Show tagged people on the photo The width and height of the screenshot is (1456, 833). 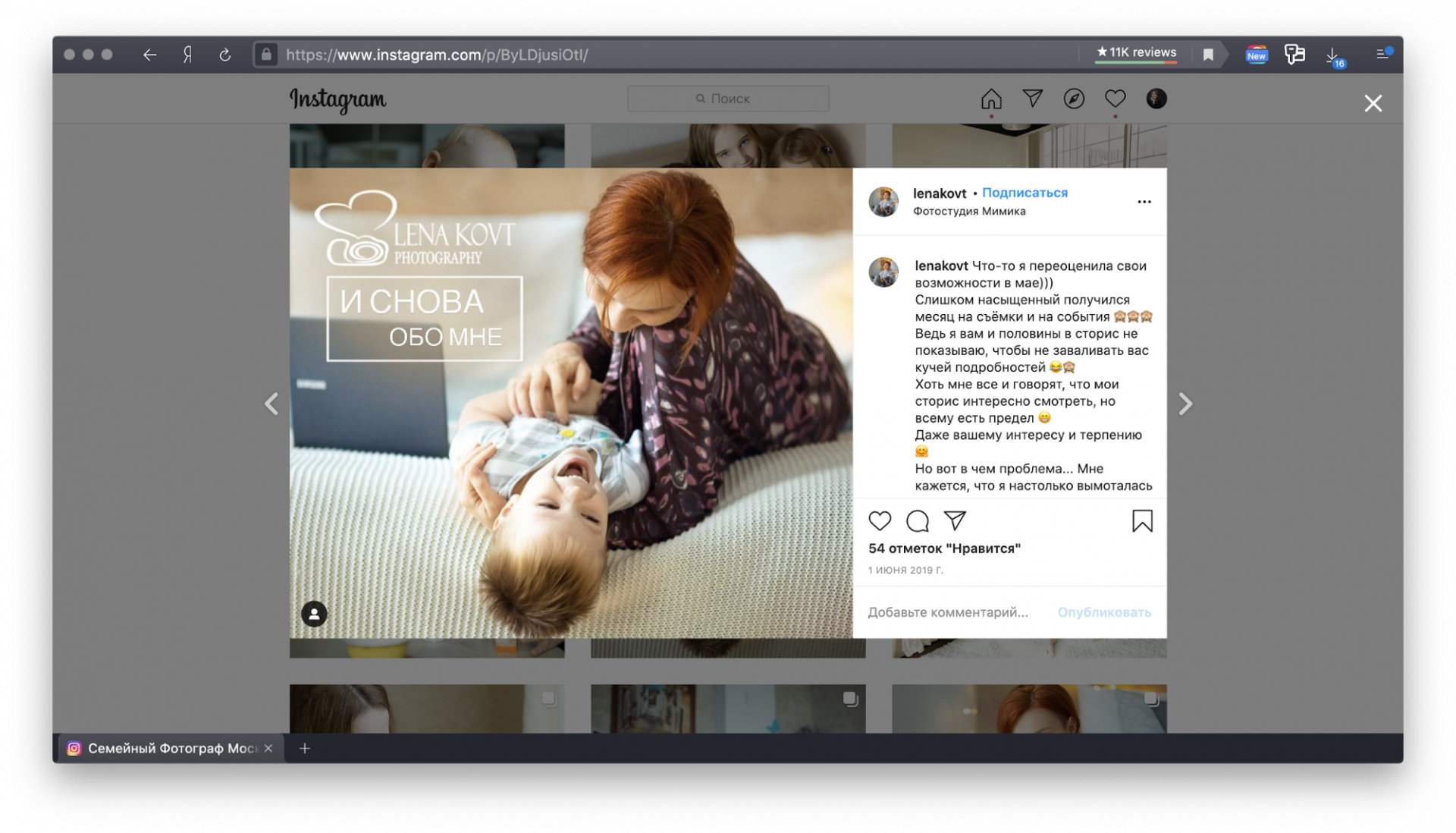[x=314, y=614]
